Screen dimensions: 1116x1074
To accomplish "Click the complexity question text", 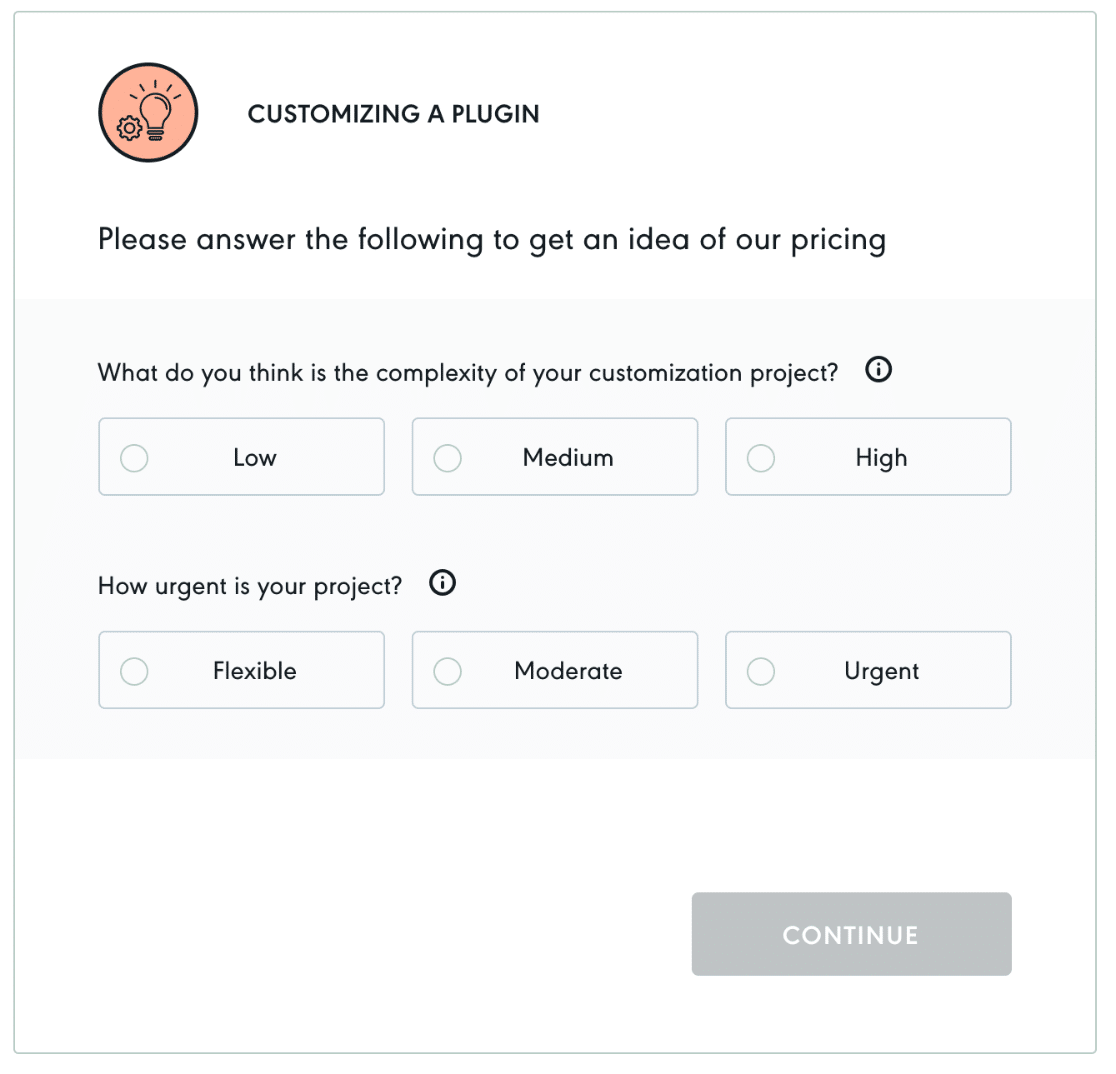I will coord(468,373).
